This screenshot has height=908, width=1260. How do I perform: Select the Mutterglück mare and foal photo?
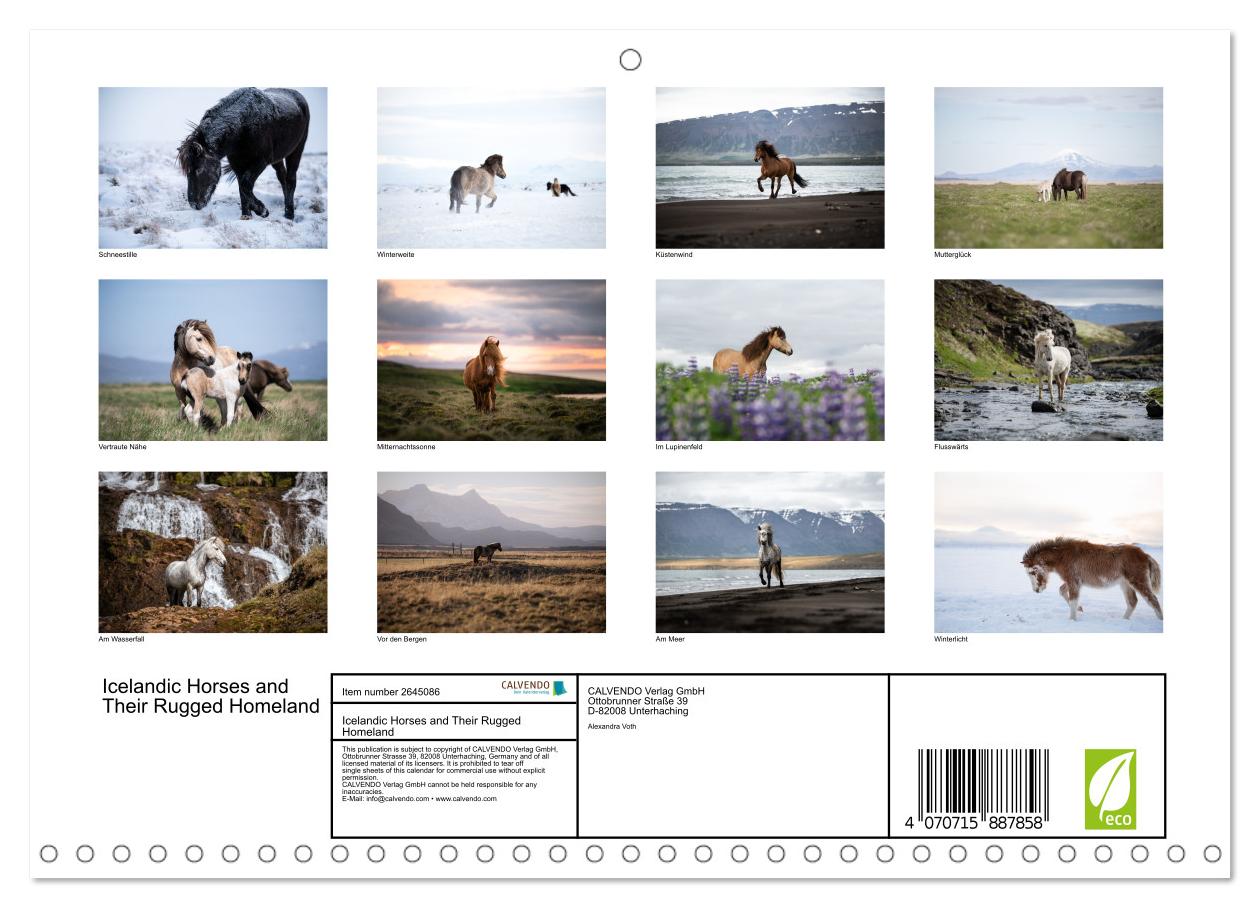[1048, 168]
